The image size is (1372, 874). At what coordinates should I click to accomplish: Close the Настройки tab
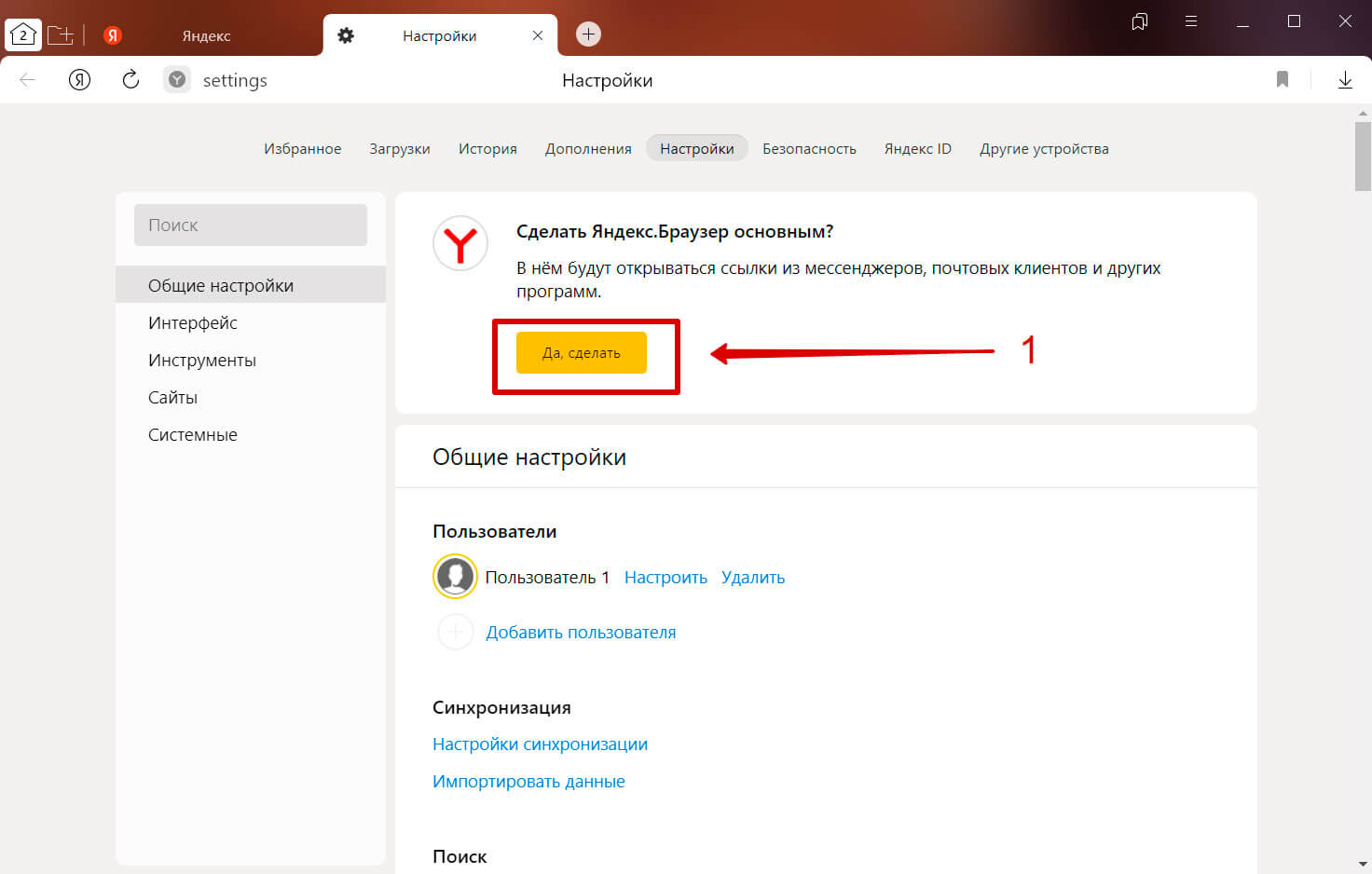[538, 35]
